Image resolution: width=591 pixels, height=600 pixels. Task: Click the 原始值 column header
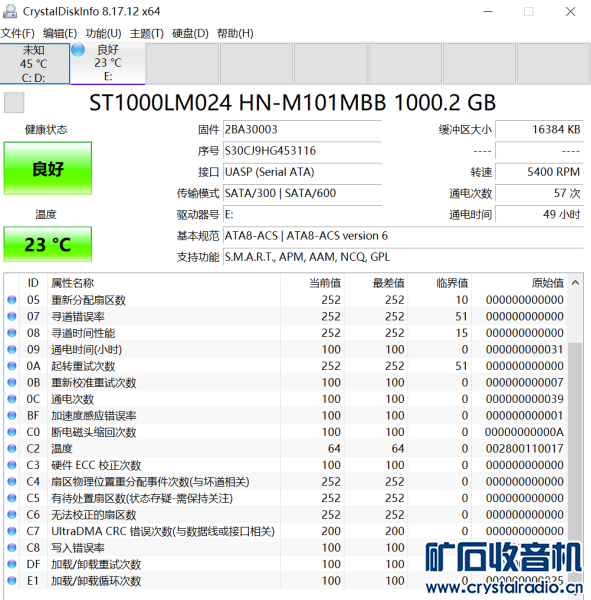tap(547, 283)
